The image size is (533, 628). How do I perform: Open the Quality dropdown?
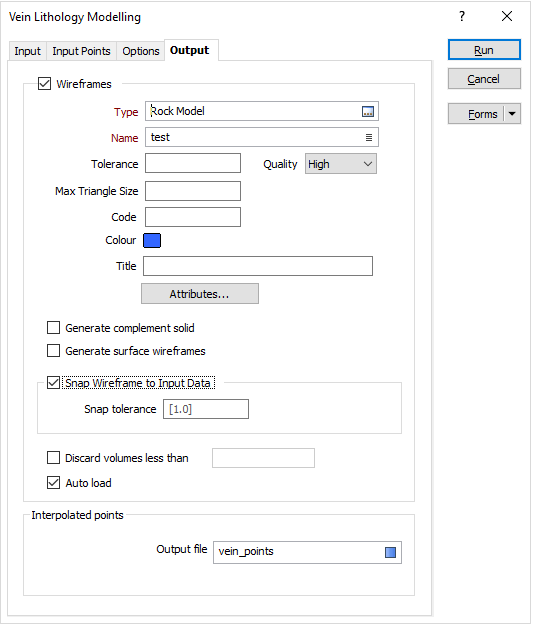[341, 164]
